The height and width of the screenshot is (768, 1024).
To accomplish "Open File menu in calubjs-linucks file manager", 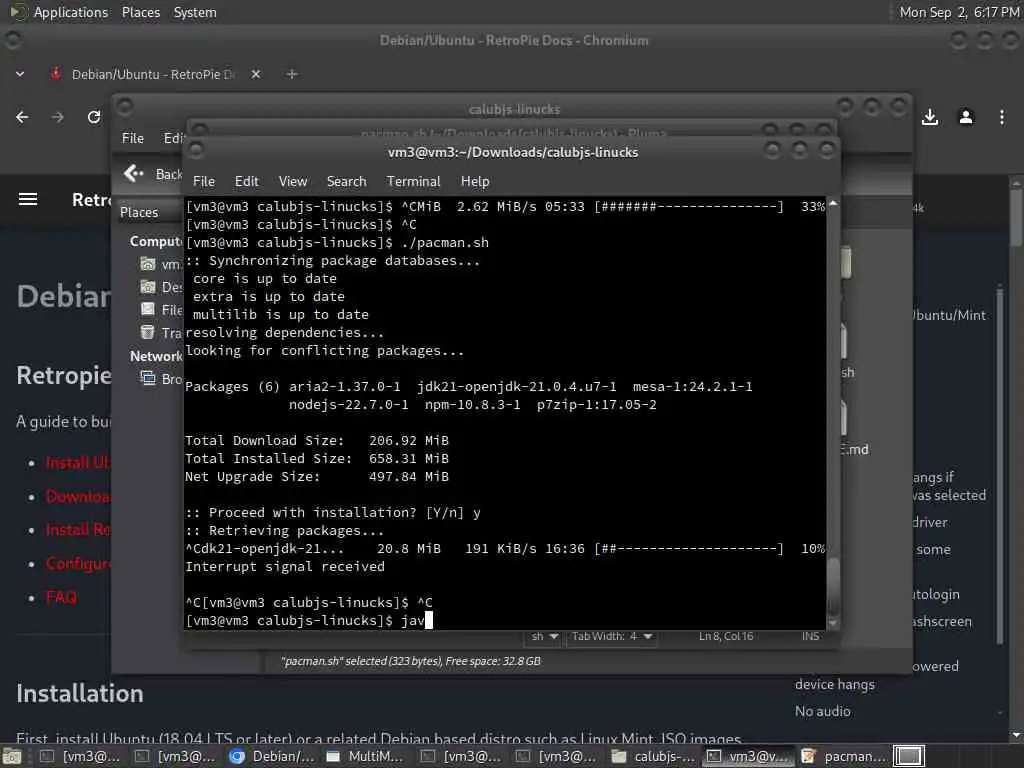I will [x=133, y=138].
